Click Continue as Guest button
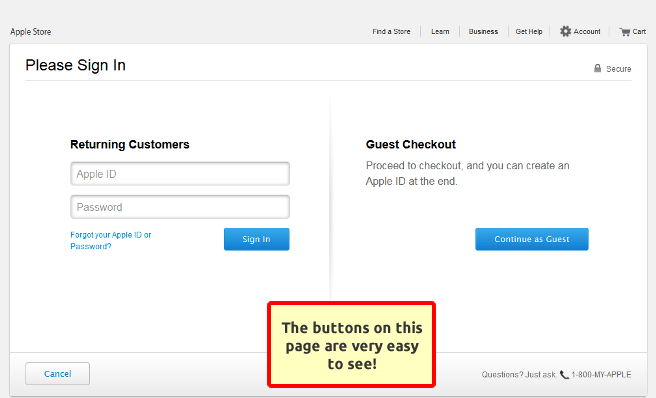This screenshot has width=656, height=398. [532, 239]
